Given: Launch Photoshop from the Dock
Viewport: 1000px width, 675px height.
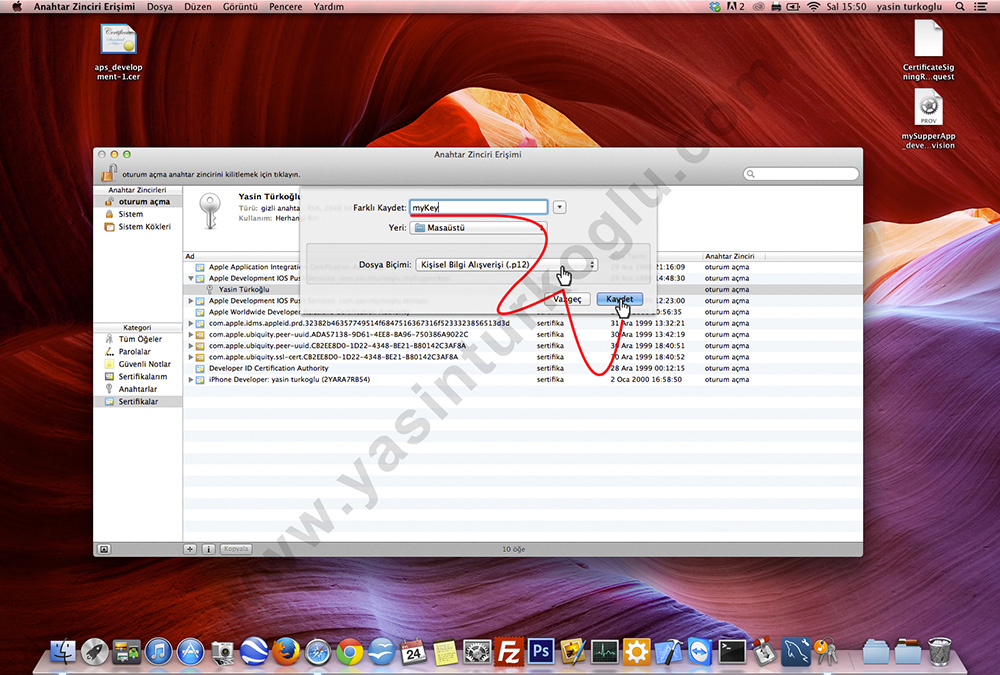Looking at the screenshot, I should (541, 651).
